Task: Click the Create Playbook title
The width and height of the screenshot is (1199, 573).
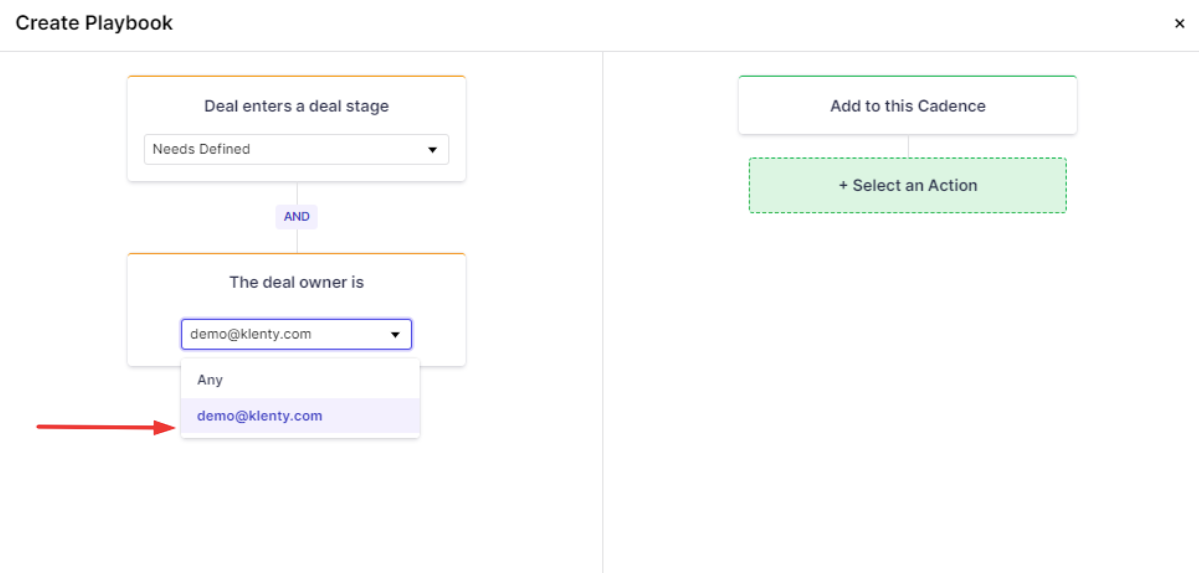Action: 94,23
